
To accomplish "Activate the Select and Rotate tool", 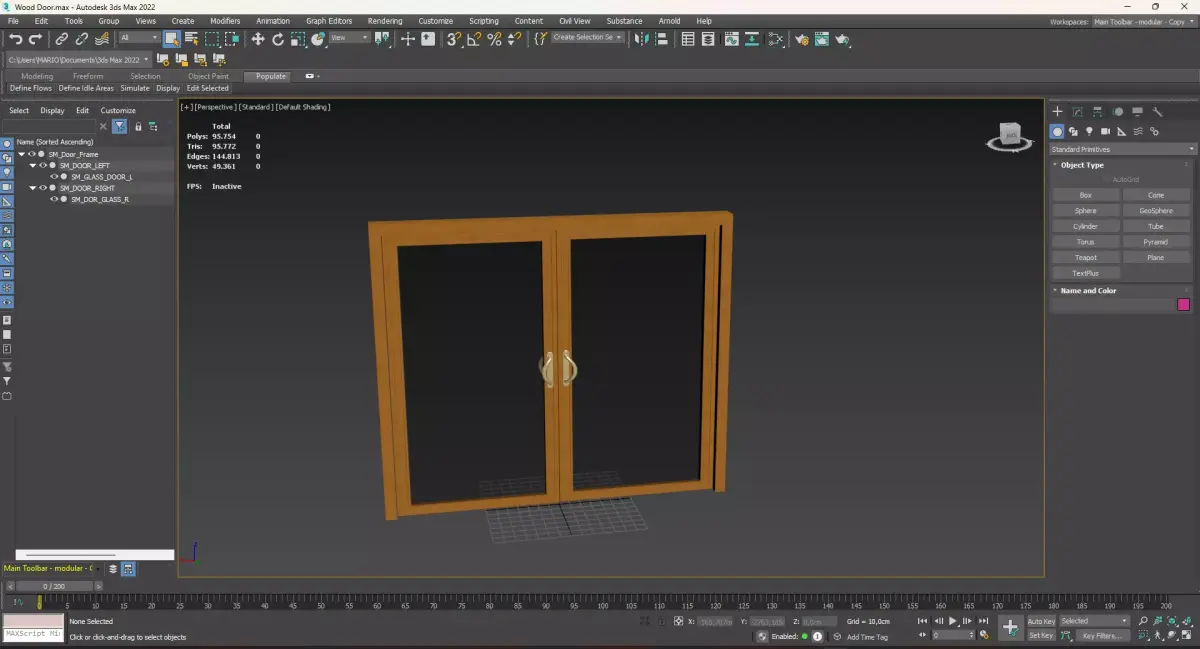I will [x=278, y=39].
